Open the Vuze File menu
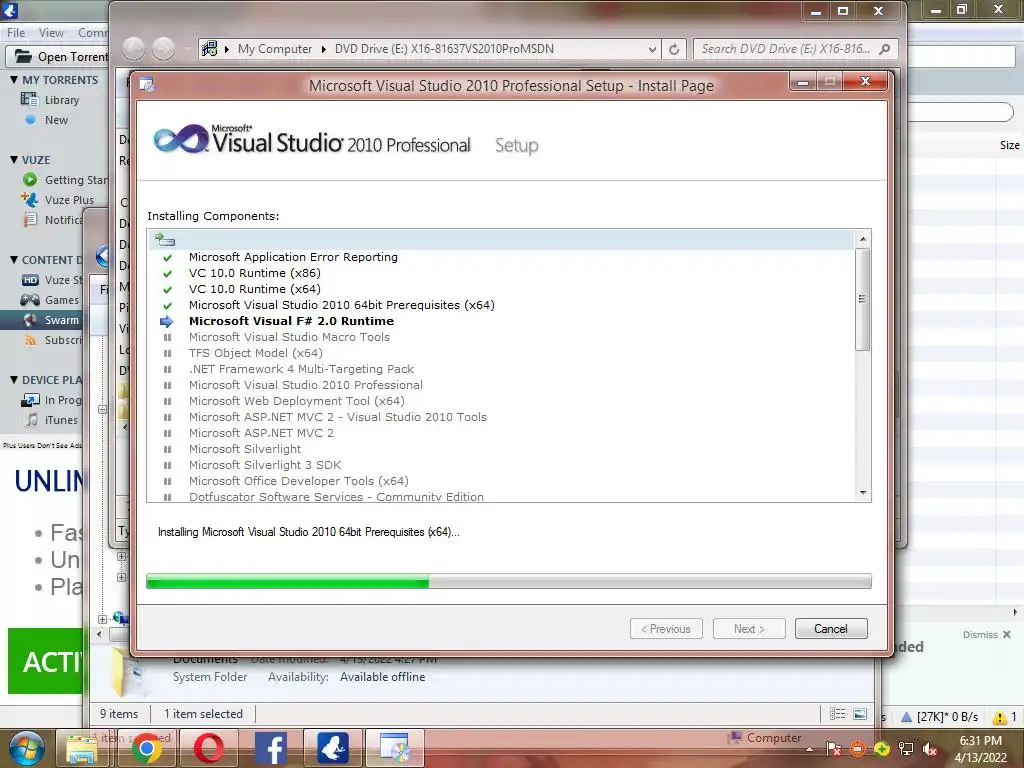The height and width of the screenshot is (768, 1024). [16, 33]
